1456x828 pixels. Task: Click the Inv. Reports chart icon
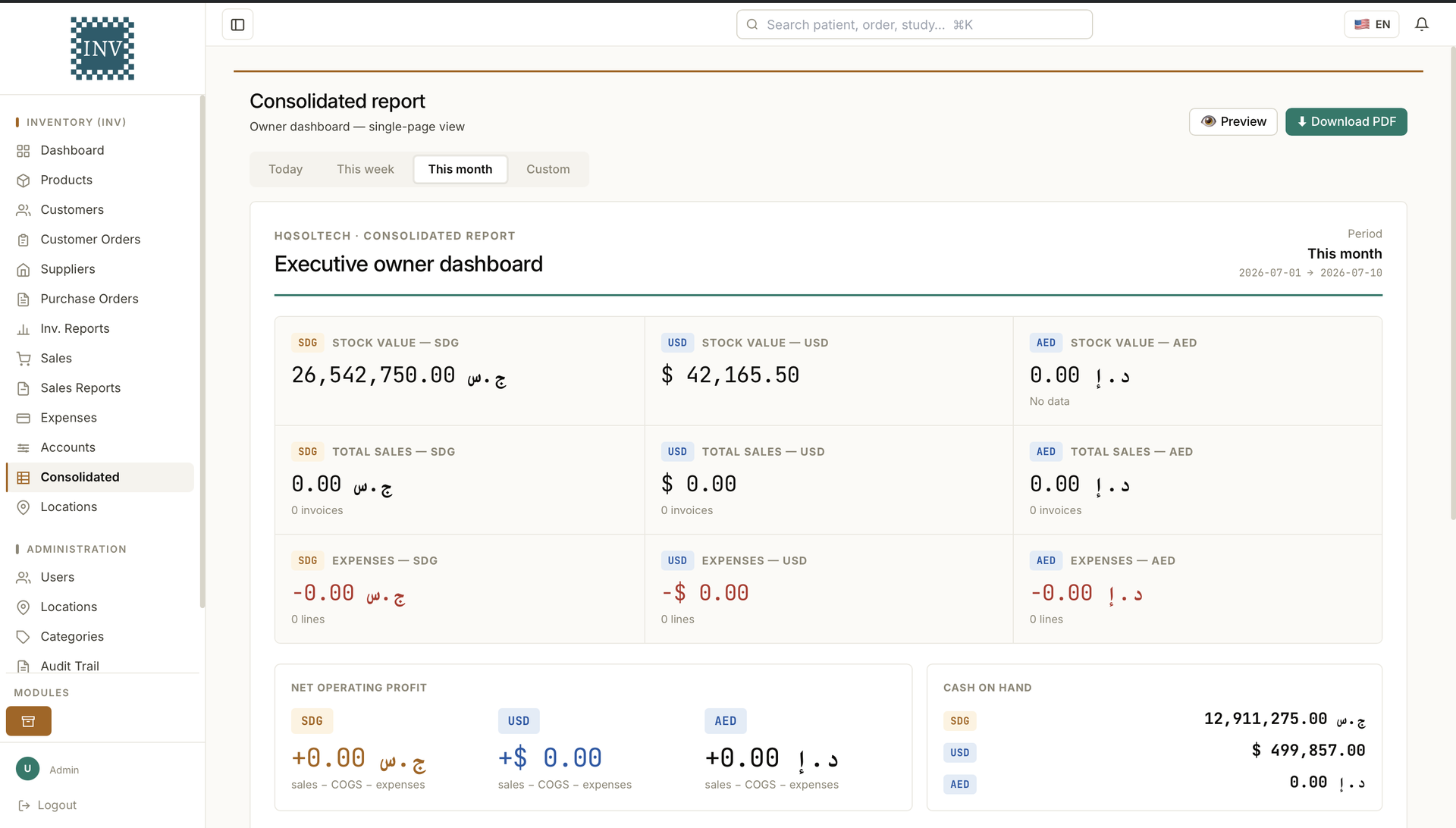coord(24,329)
